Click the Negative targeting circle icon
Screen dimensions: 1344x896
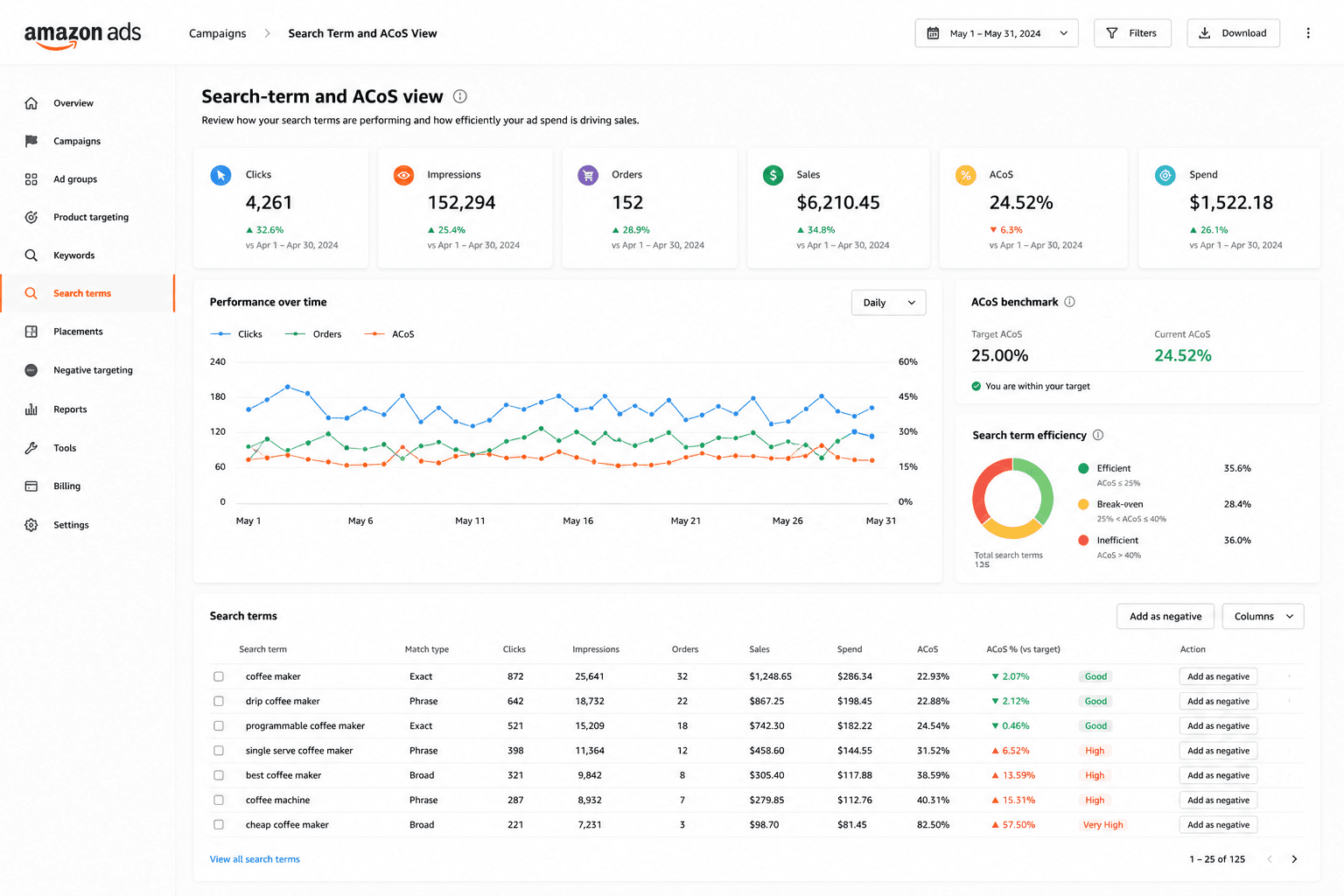31,370
